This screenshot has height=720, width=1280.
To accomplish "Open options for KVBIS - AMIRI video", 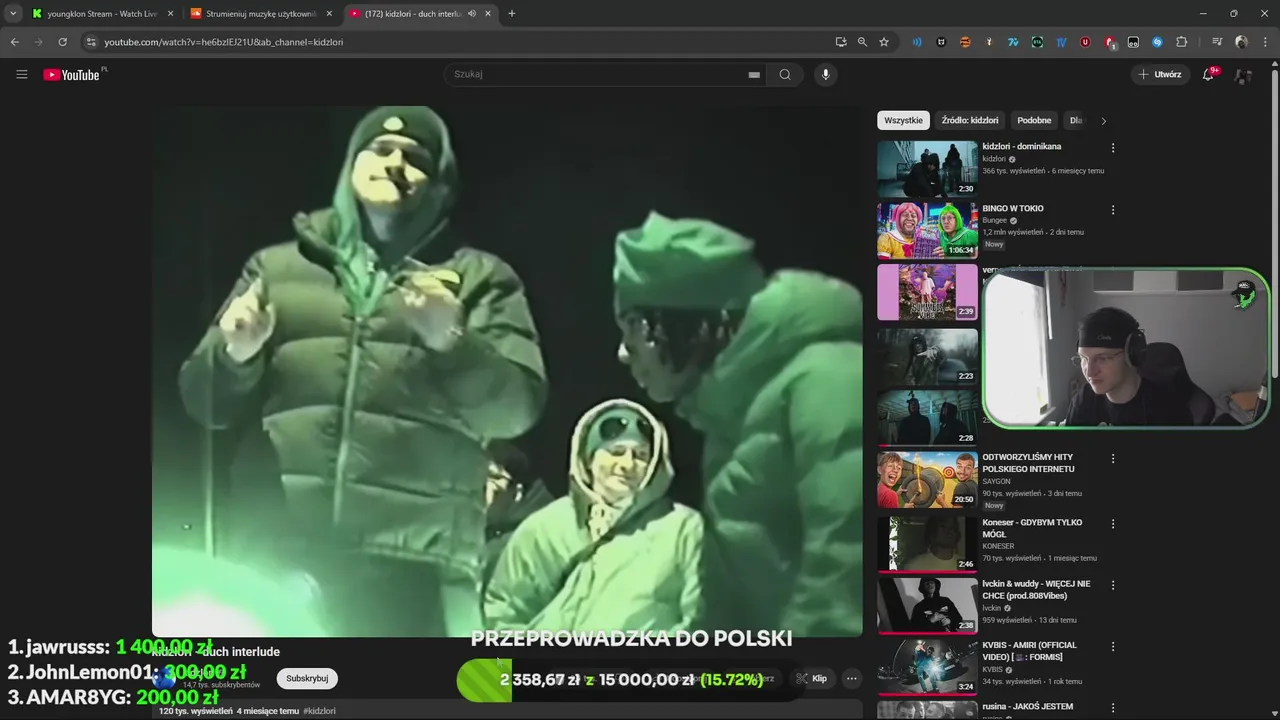I will (x=1113, y=647).
